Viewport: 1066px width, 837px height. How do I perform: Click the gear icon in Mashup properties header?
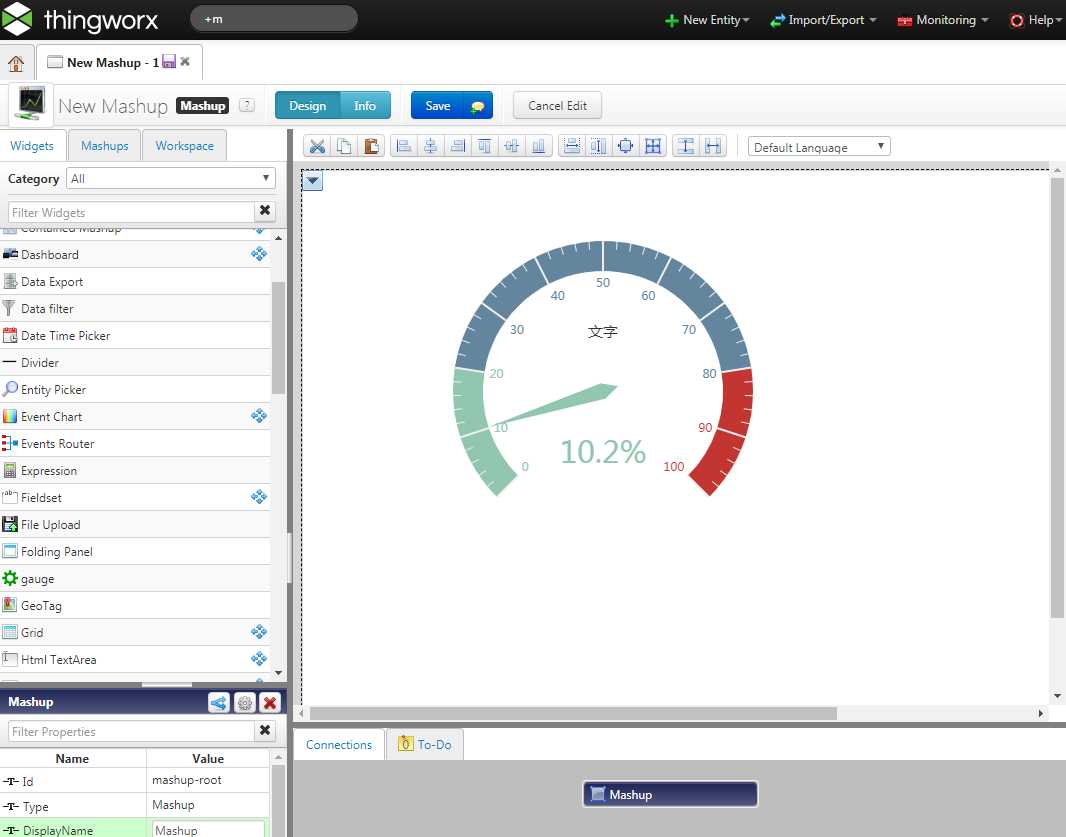pos(245,702)
